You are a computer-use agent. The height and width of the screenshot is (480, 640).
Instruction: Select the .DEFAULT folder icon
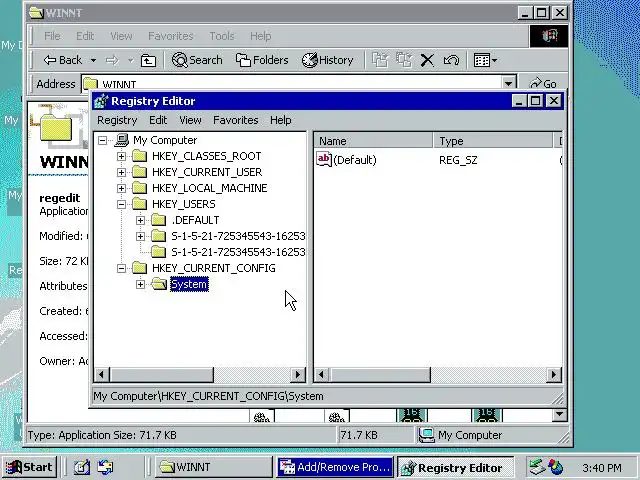click(x=158, y=220)
